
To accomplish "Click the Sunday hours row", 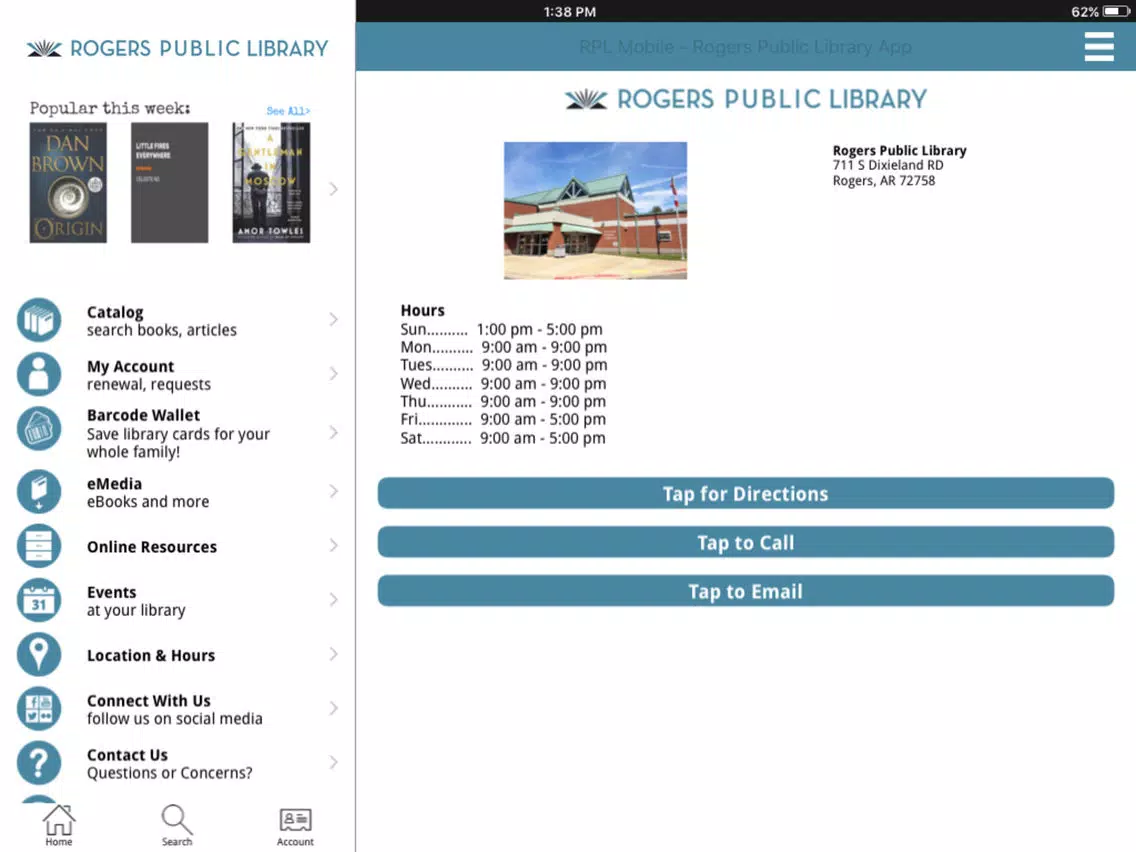I will [501, 330].
